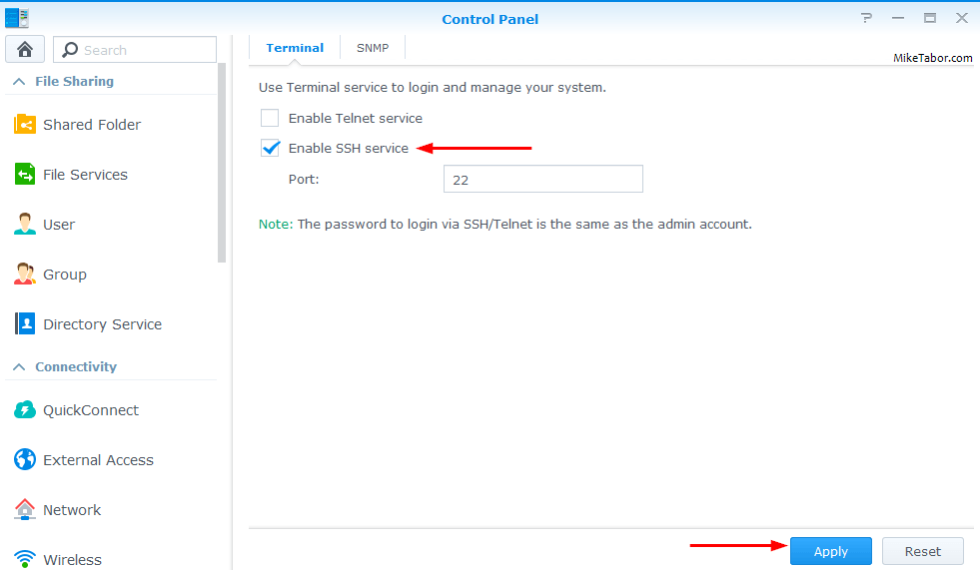Viewport: 980px width, 570px height.
Task: Click the 'Enable SSH service' label text
Action: tap(348, 148)
